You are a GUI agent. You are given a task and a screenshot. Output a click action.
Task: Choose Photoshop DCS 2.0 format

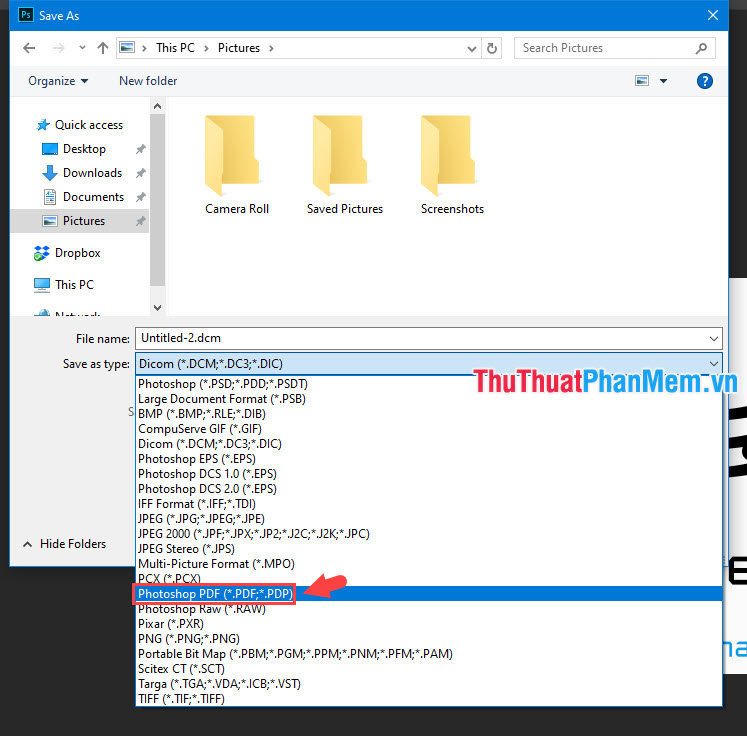pyautogui.click(x=428, y=489)
